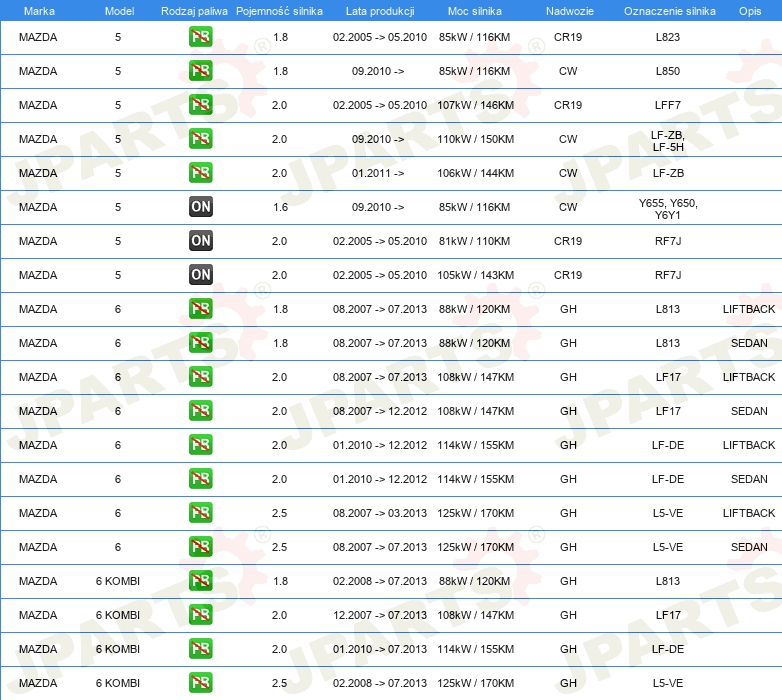The image size is (782, 700).
Task: Click the petrol icon in the 6 KOMBI LF-DE row
Action: (x=200, y=648)
